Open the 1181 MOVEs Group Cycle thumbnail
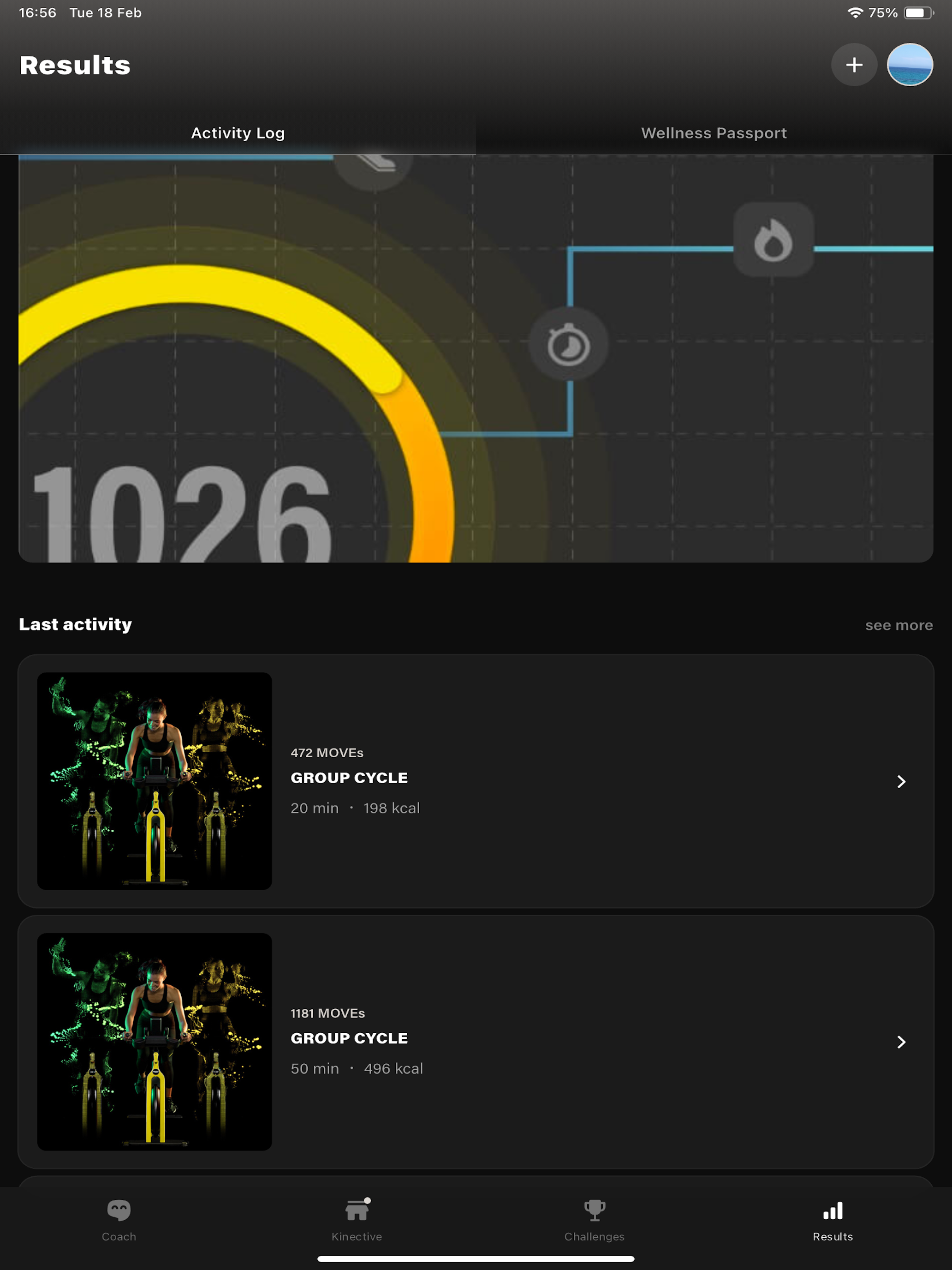 [155, 1042]
